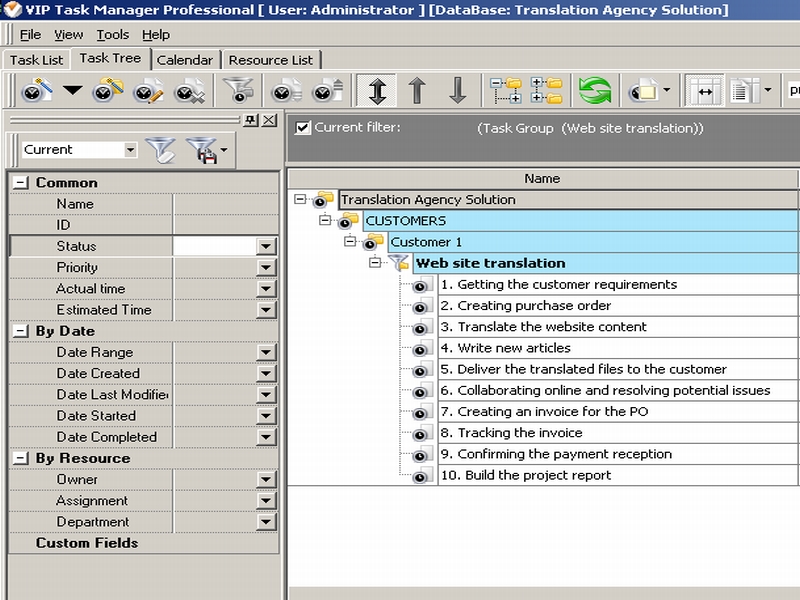This screenshot has width=800, height=600.
Task: Open the Estimated Time filter dropdown
Action: click(266, 310)
